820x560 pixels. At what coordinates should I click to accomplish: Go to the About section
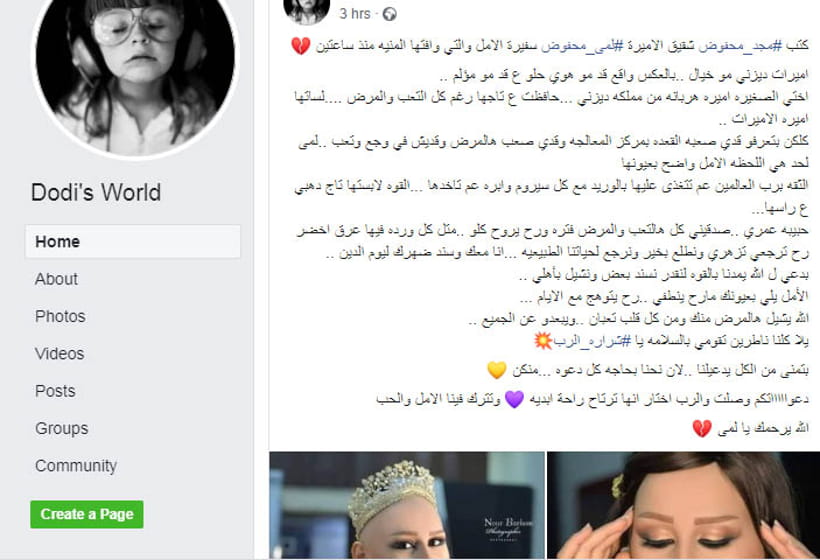(x=56, y=279)
